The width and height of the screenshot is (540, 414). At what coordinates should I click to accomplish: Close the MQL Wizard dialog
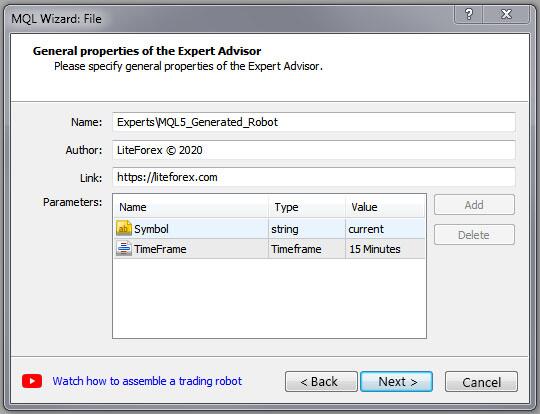[506, 14]
